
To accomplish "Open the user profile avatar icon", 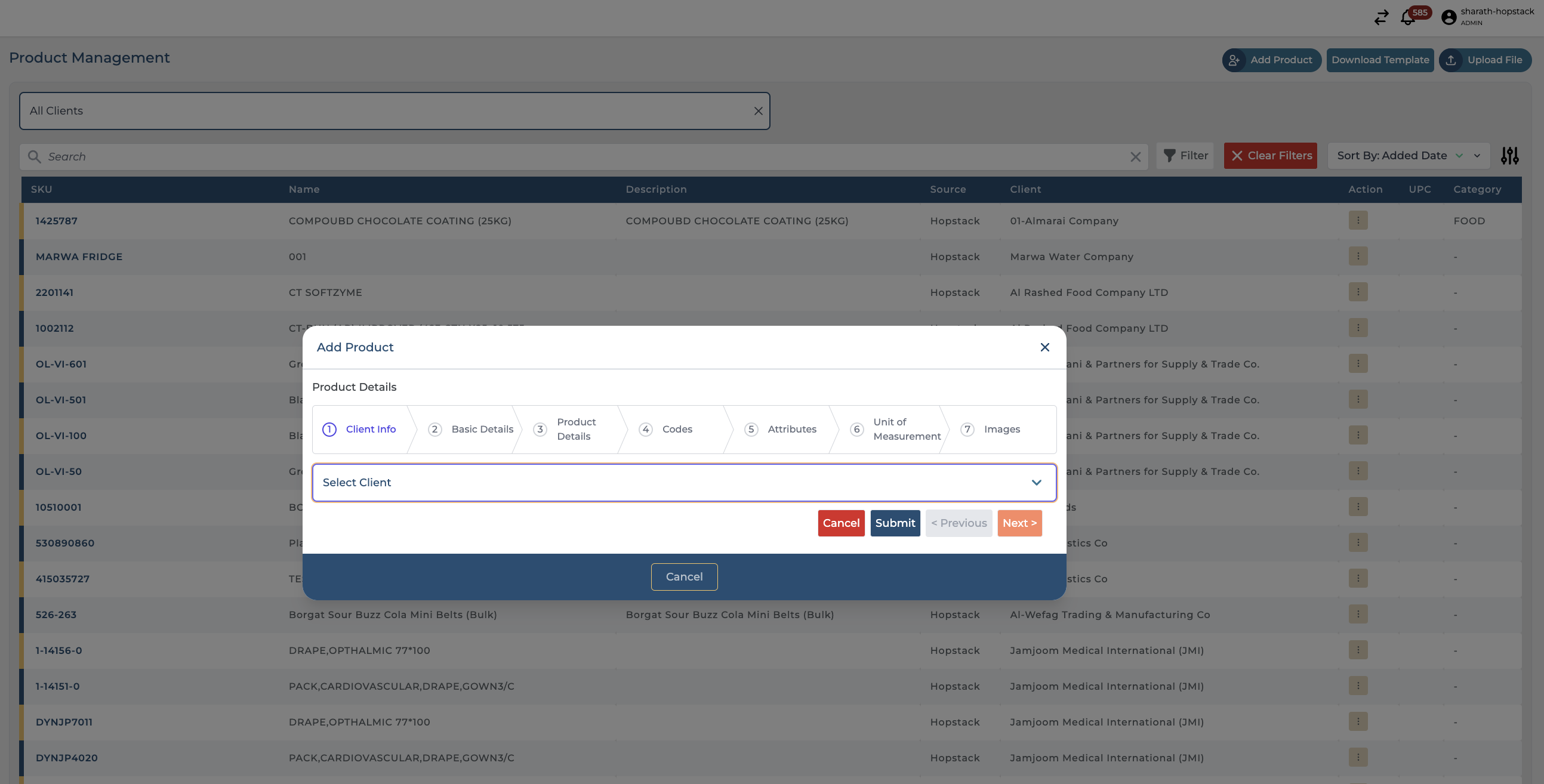I will click(x=1449, y=17).
